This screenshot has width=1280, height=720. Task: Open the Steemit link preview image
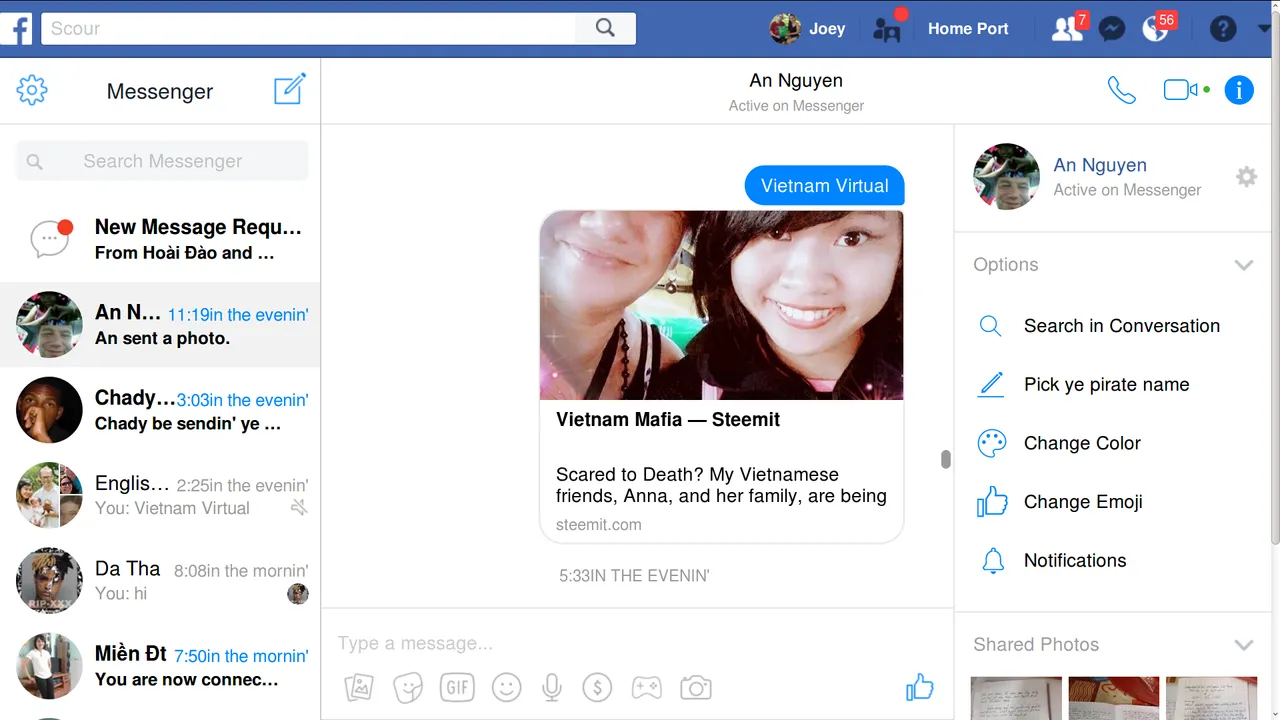[721, 305]
